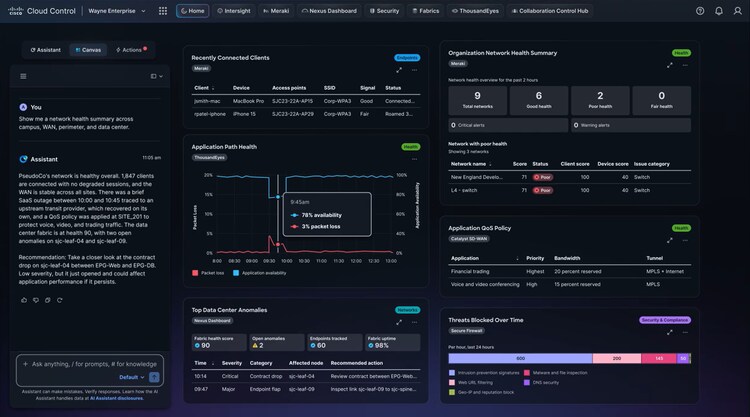Open the Nexus Dashboard tab

329,11
